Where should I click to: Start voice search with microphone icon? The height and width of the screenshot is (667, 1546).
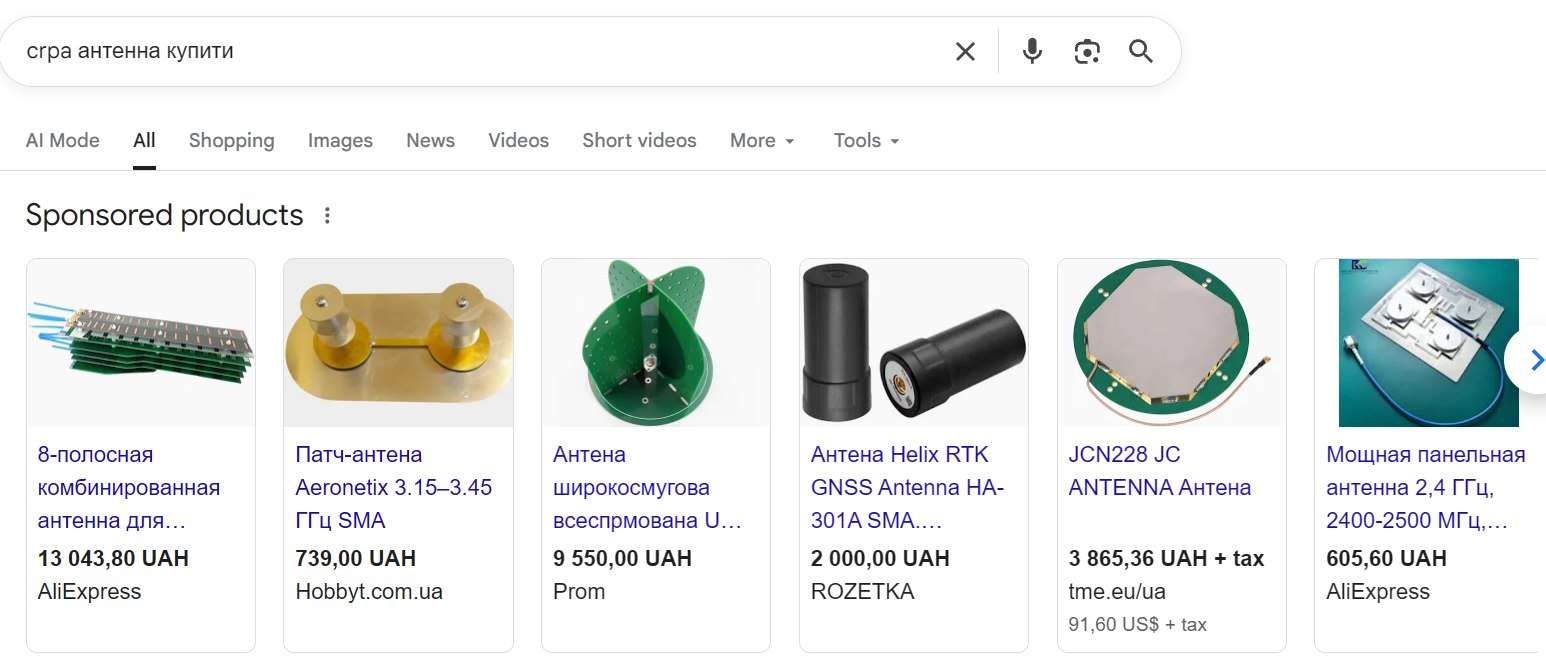[1032, 52]
